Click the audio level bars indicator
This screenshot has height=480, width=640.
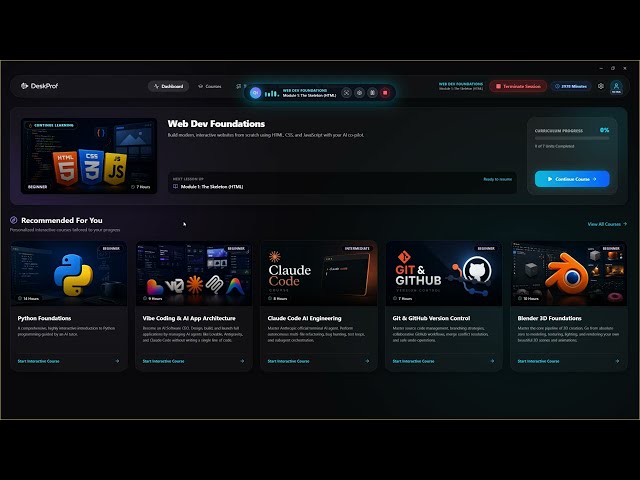click(271, 93)
